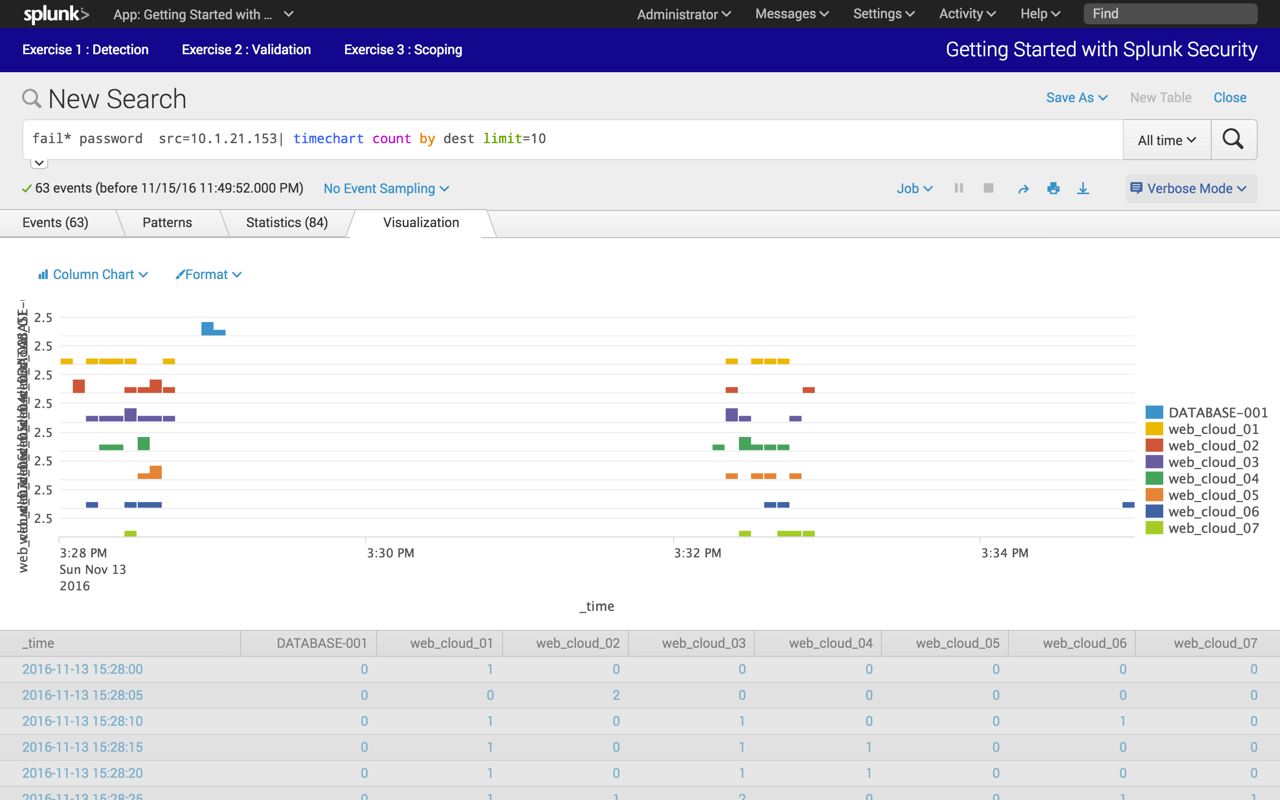
Task: Click into the search query field
Action: [572, 139]
